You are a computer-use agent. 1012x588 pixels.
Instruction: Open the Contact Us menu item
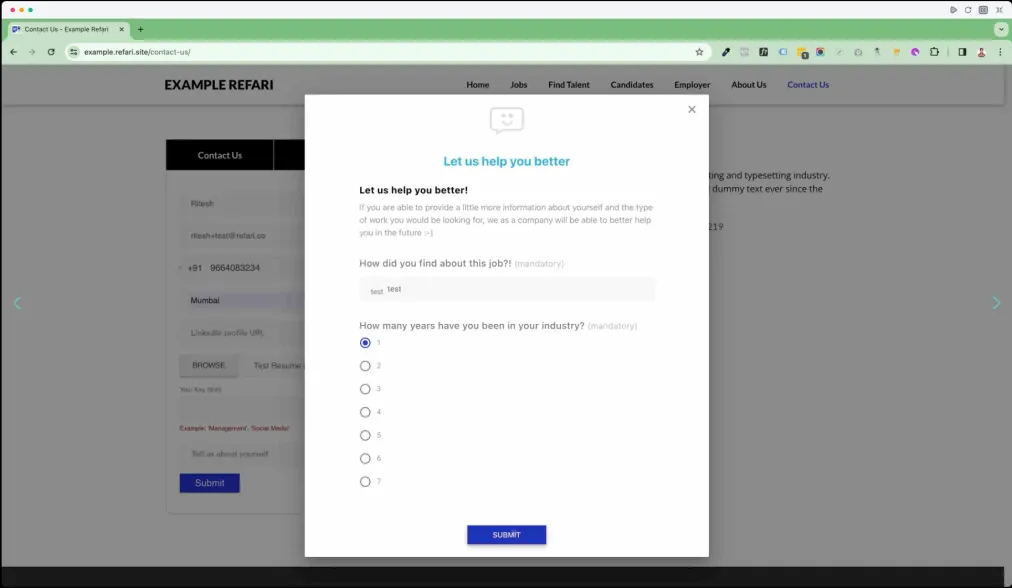[808, 85]
